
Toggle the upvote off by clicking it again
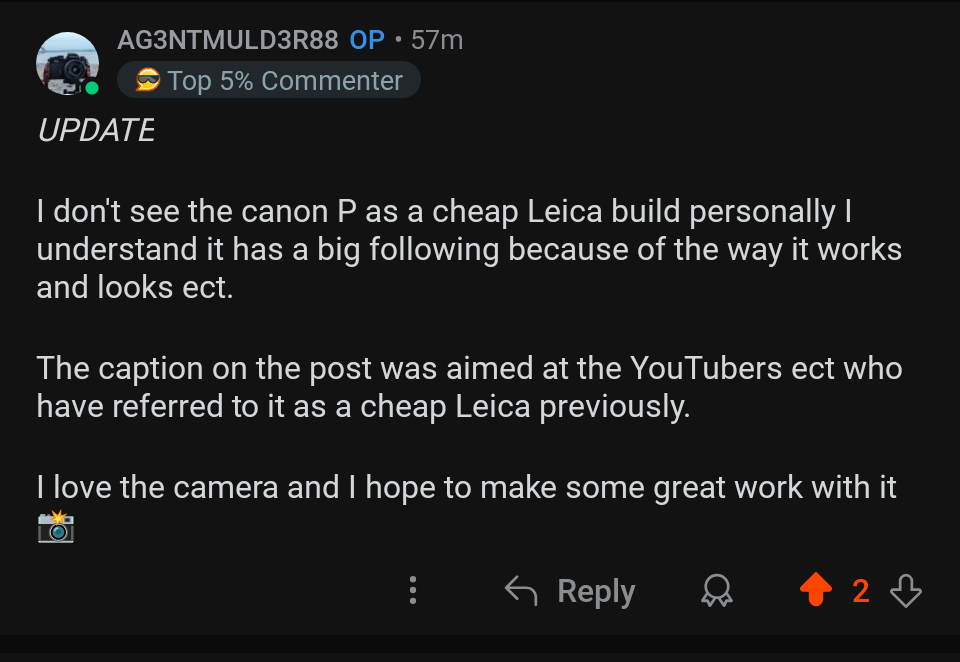[816, 590]
